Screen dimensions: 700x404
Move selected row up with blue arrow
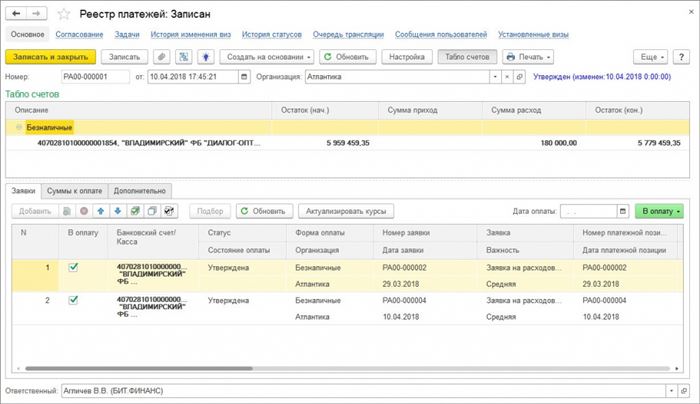pos(101,211)
